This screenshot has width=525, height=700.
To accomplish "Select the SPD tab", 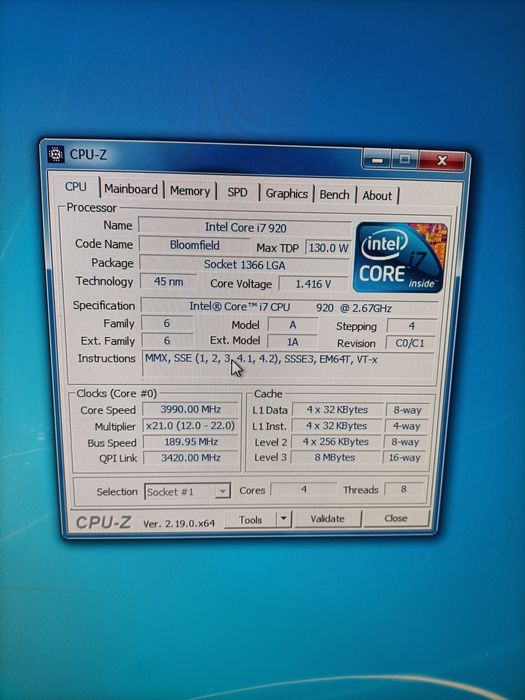I will click(x=237, y=192).
